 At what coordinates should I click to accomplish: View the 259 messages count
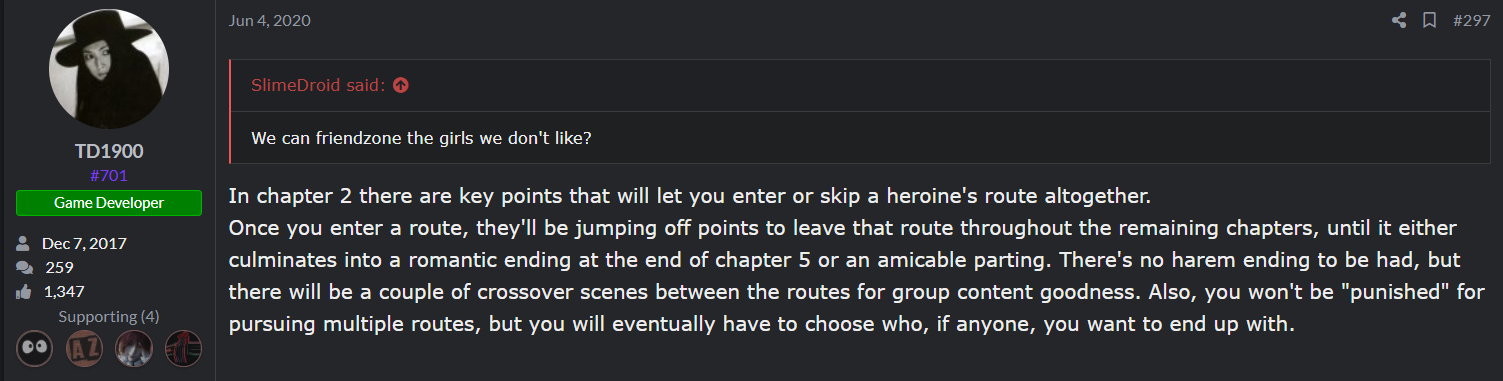point(60,267)
